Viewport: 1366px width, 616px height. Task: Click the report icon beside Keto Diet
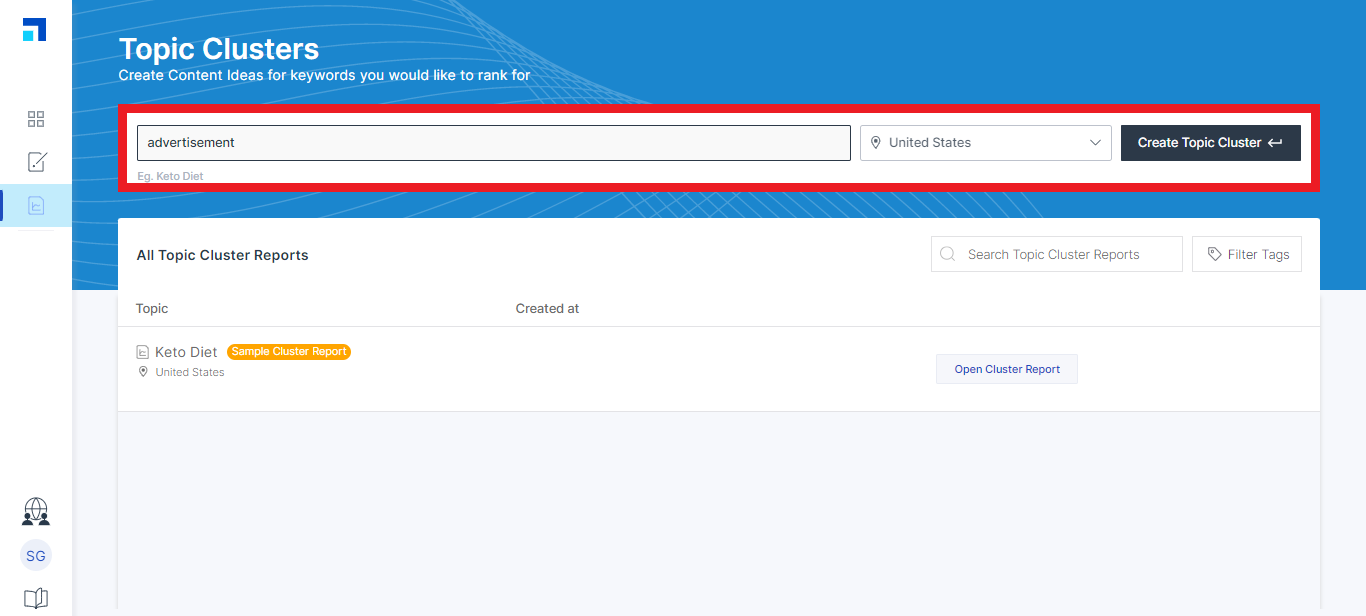click(143, 352)
